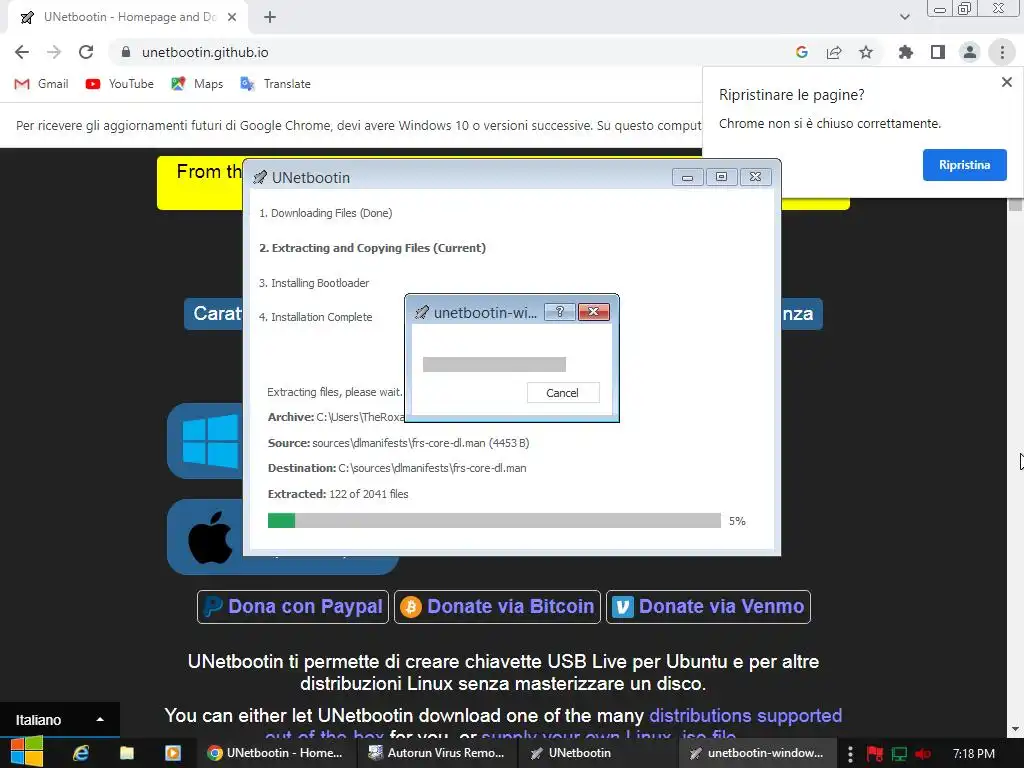Switch to unetbootin-window taskbar item
Viewport: 1024px width, 768px height.
tap(758, 753)
